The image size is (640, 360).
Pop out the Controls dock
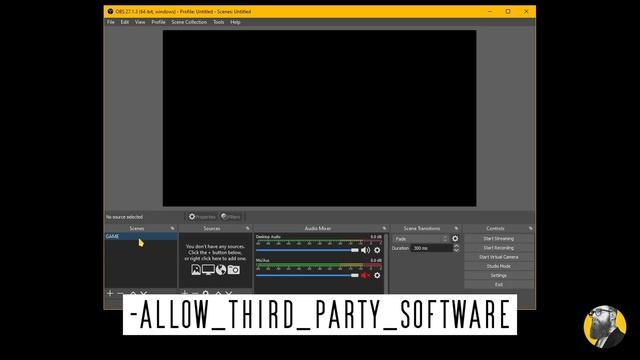pyautogui.click(x=531, y=228)
